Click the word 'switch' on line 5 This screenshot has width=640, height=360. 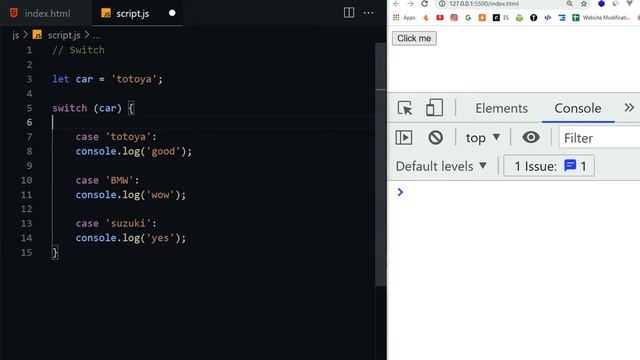coord(69,108)
